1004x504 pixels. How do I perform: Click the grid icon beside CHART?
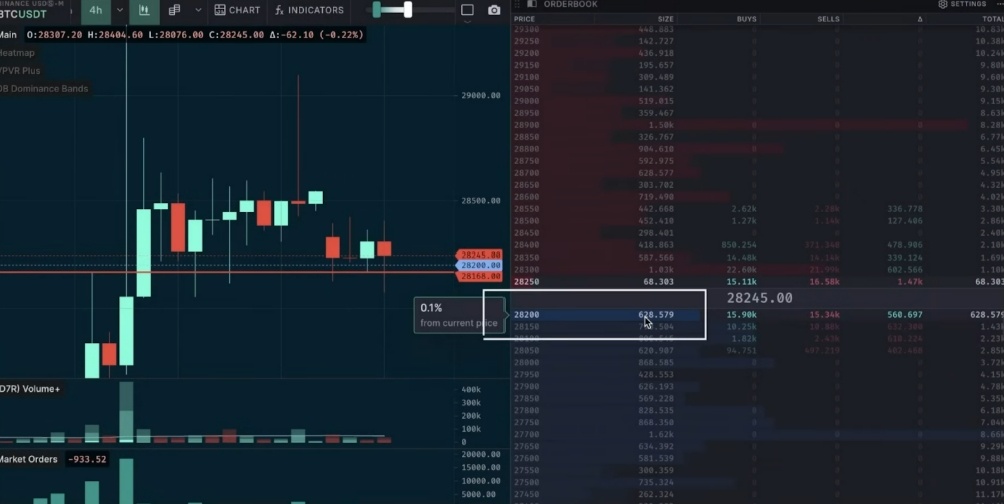tap(220, 10)
